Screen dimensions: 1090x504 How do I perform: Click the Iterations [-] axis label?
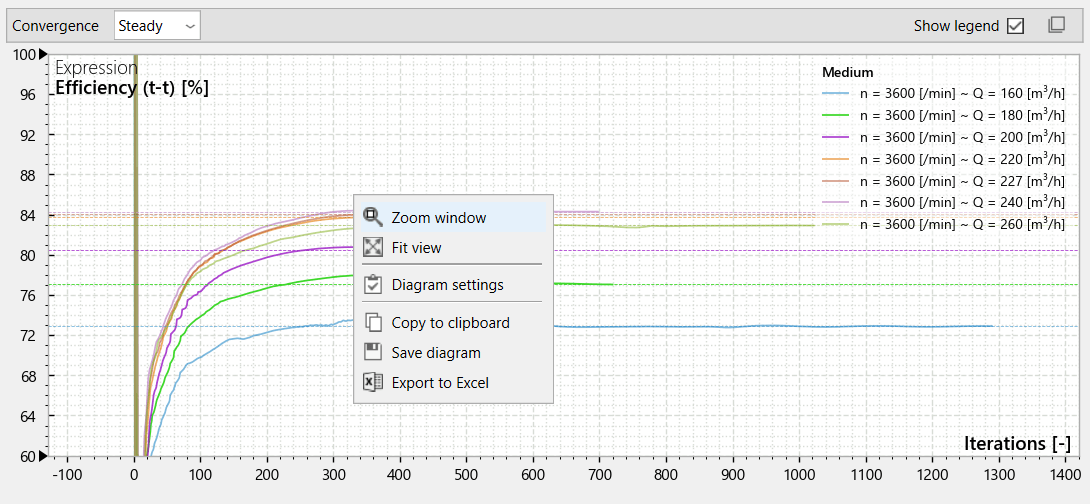click(1017, 444)
